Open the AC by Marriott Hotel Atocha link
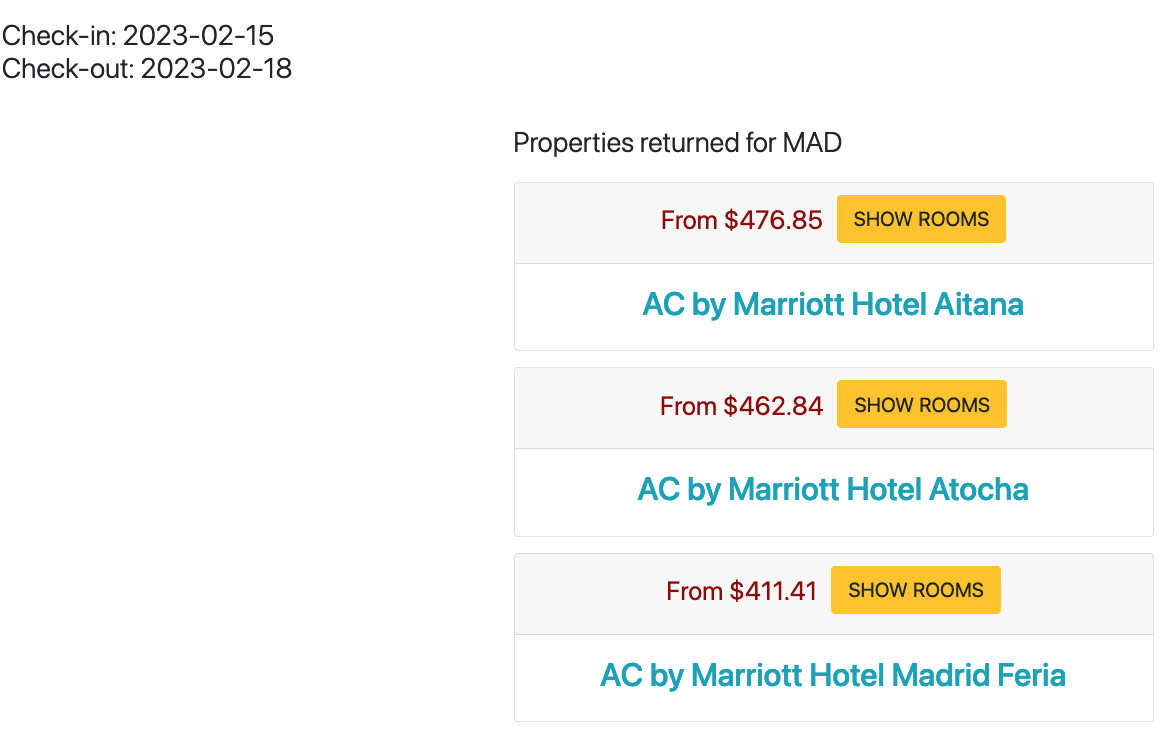 point(833,490)
